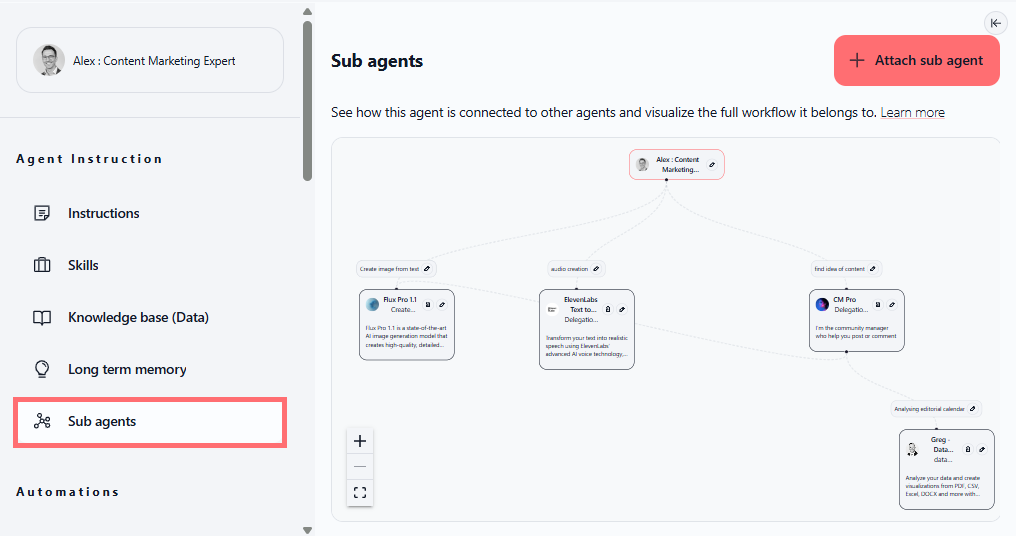Click the pencil icon on the Alex root node
The height and width of the screenshot is (536, 1016).
(712, 164)
